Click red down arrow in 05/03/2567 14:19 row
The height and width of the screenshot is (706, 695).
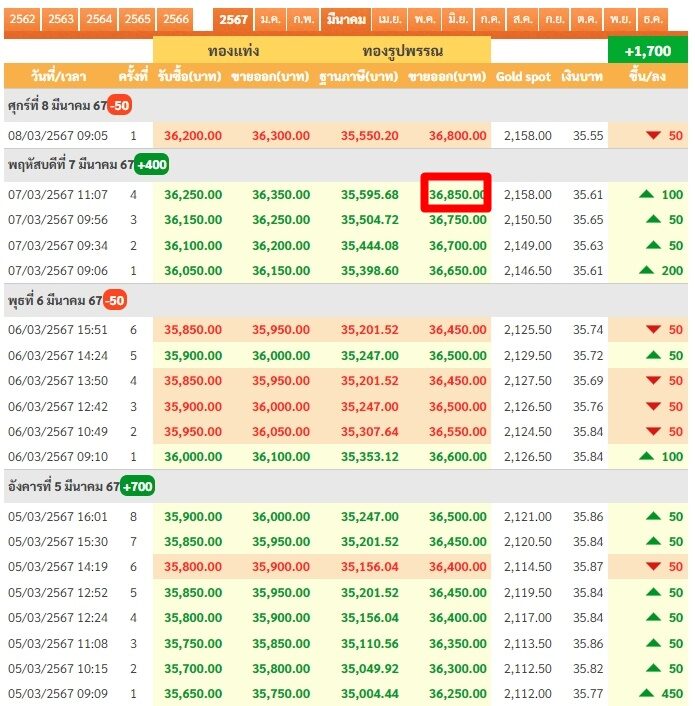[653, 566]
